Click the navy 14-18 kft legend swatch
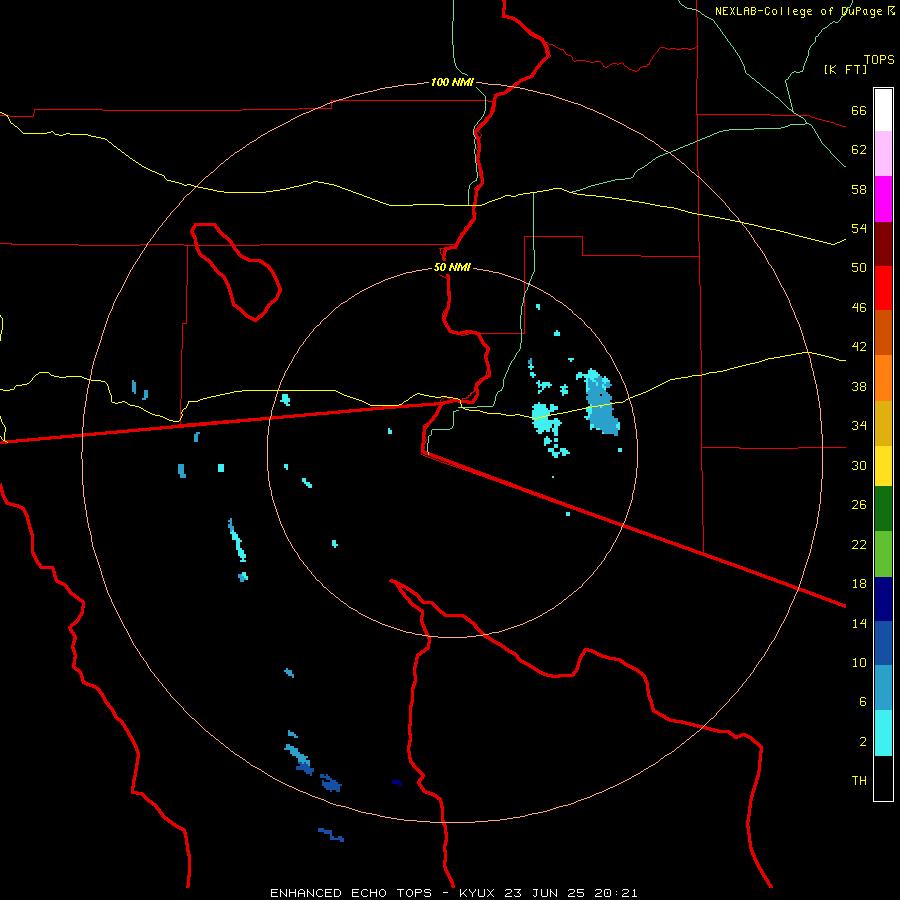This screenshot has width=900, height=900. (x=883, y=599)
